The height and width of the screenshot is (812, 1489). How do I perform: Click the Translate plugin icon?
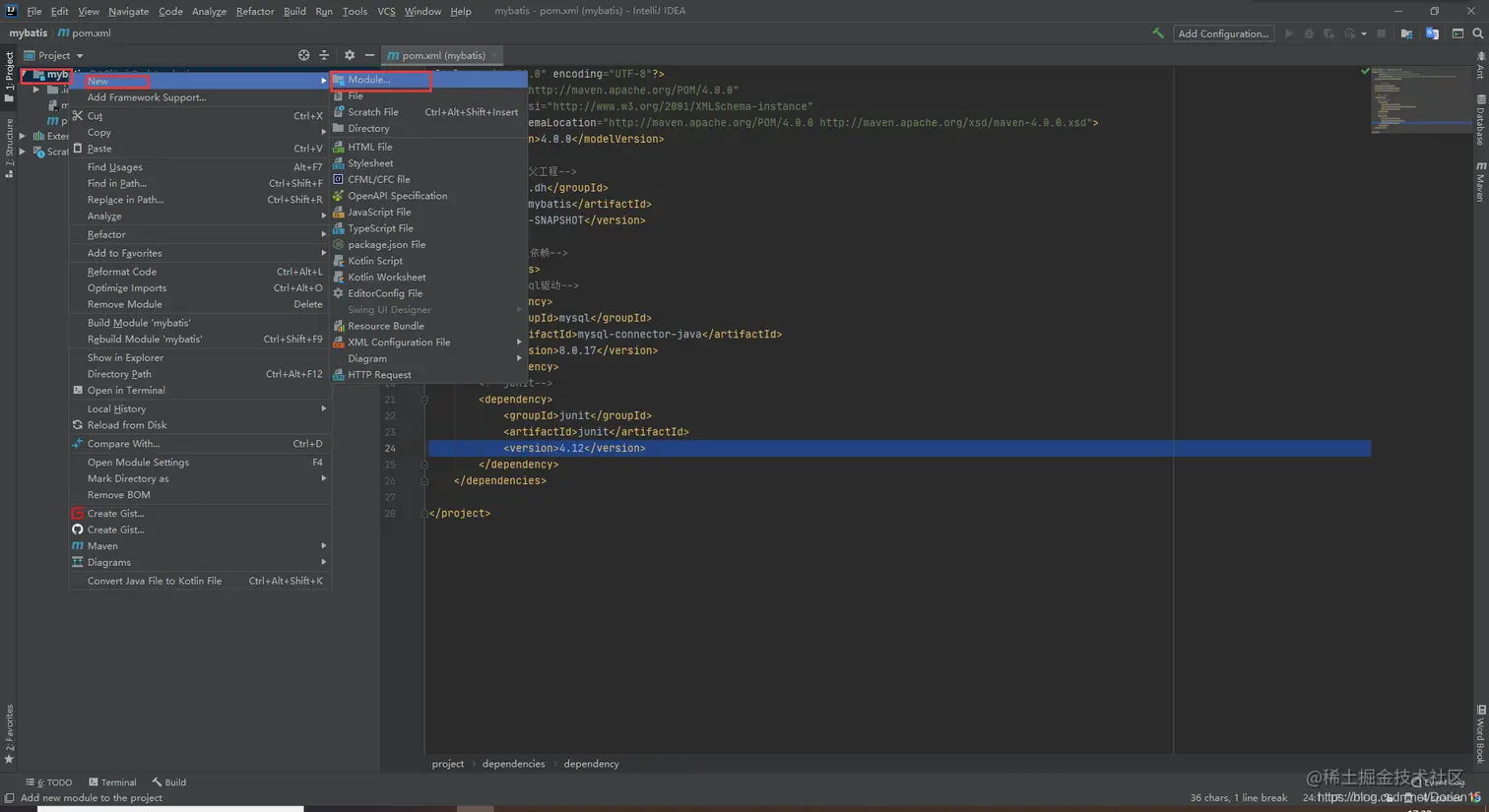click(x=1432, y=33)
